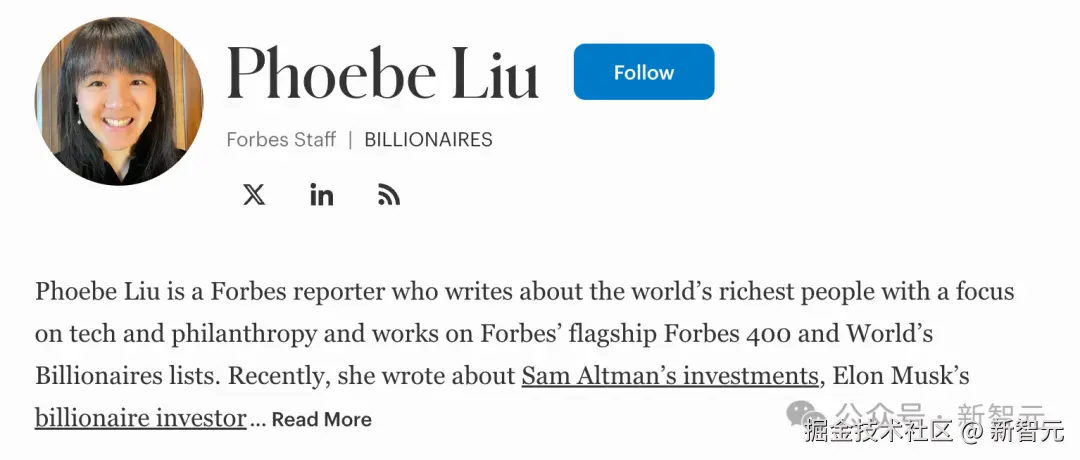Expand the bio with Read More

pyautogui.click(x=321, y=420)
